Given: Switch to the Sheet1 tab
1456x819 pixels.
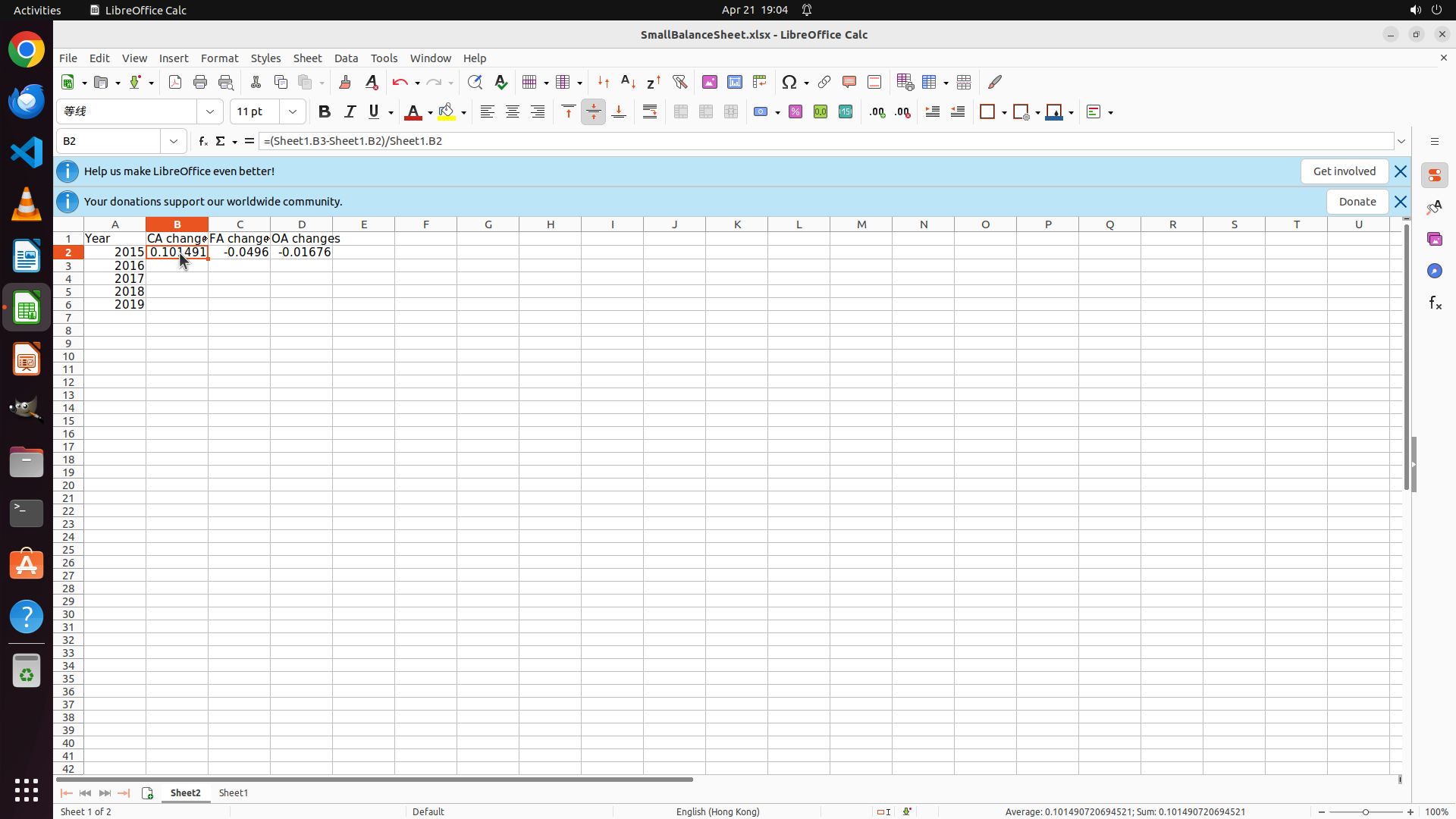Looking at the screenshot, I should click(x=233, y=792).
